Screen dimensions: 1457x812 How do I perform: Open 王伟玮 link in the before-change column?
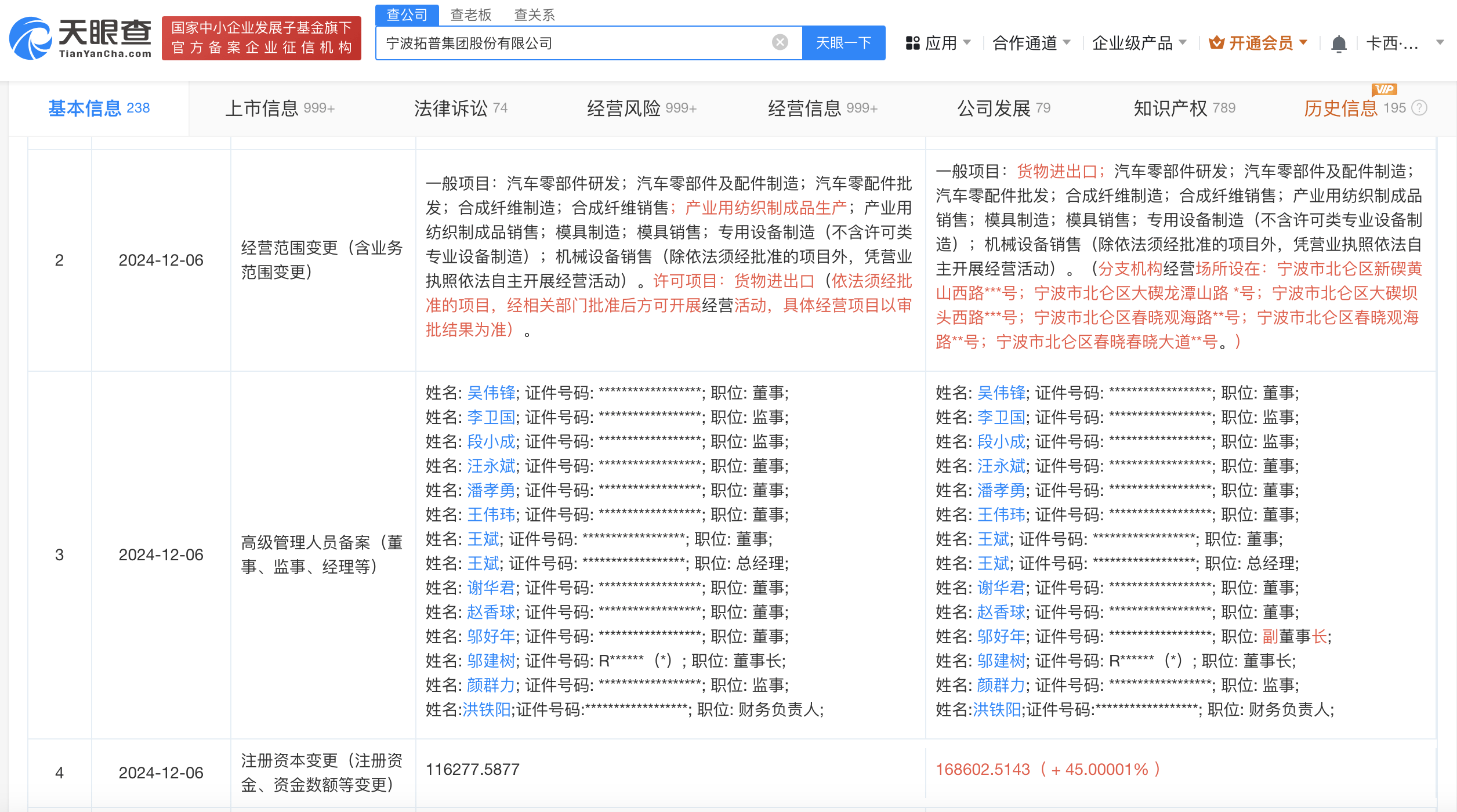(491, 514)
